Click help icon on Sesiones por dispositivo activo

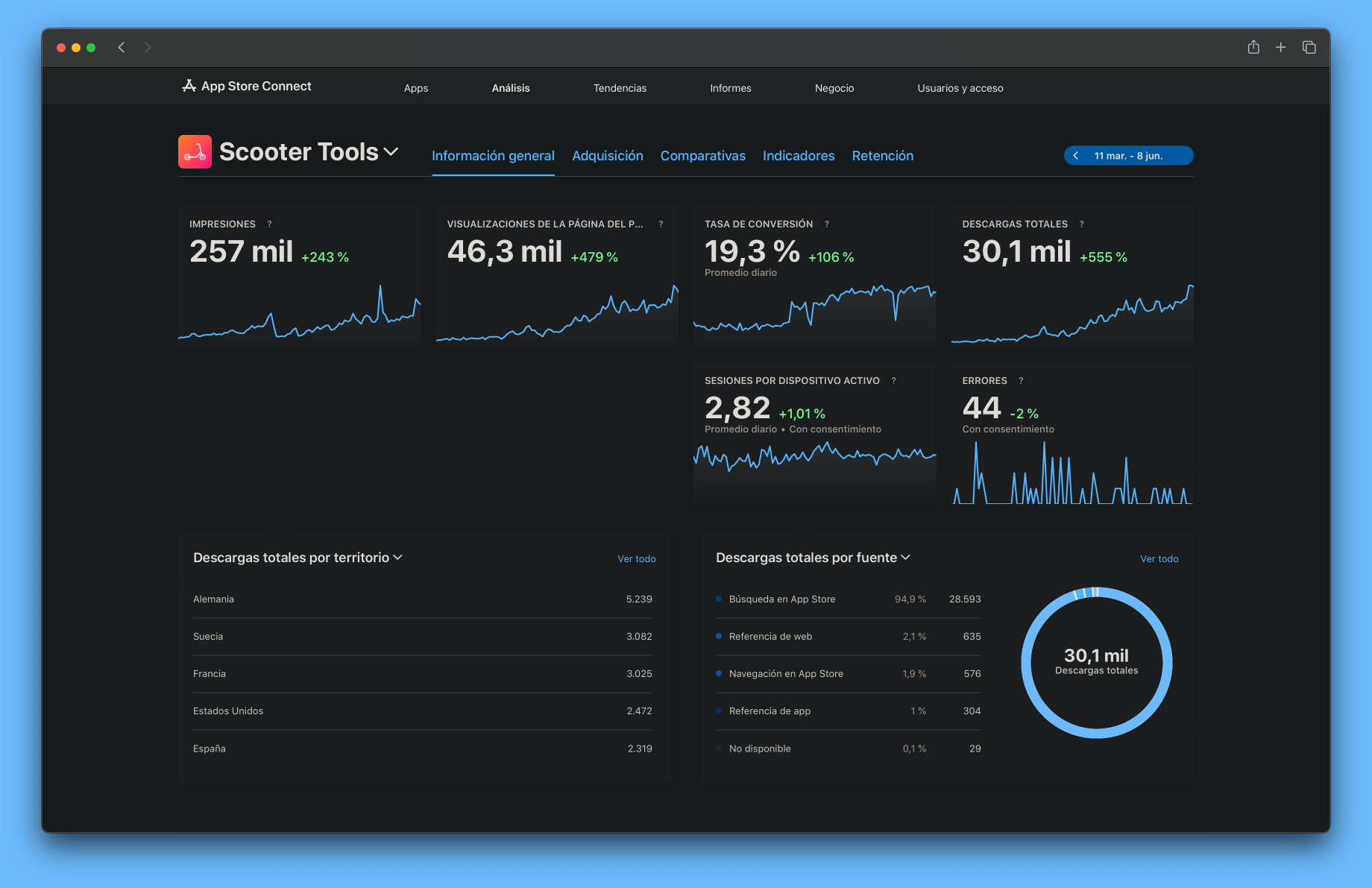point(894,380)
